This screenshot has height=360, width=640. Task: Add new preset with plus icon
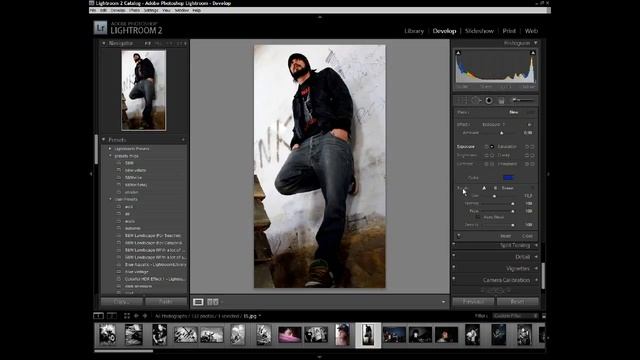(183, 140)
